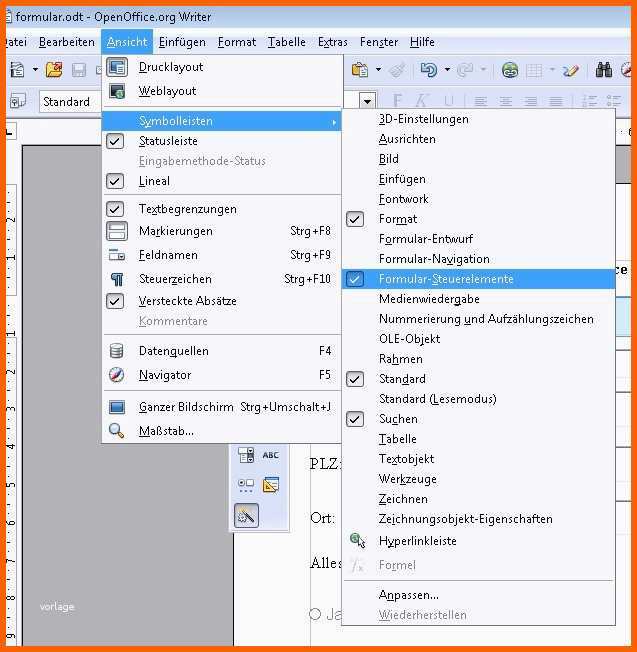637x652 pixels.
Task: Click the open folder toolbar icon
Action: (x=54, y=70)
